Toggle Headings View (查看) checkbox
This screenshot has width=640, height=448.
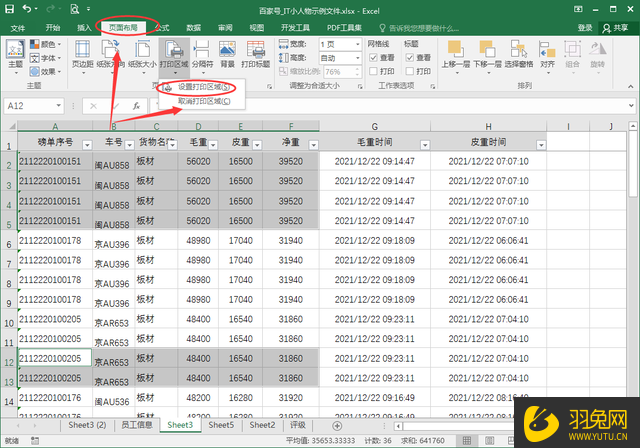pos(410,58)
